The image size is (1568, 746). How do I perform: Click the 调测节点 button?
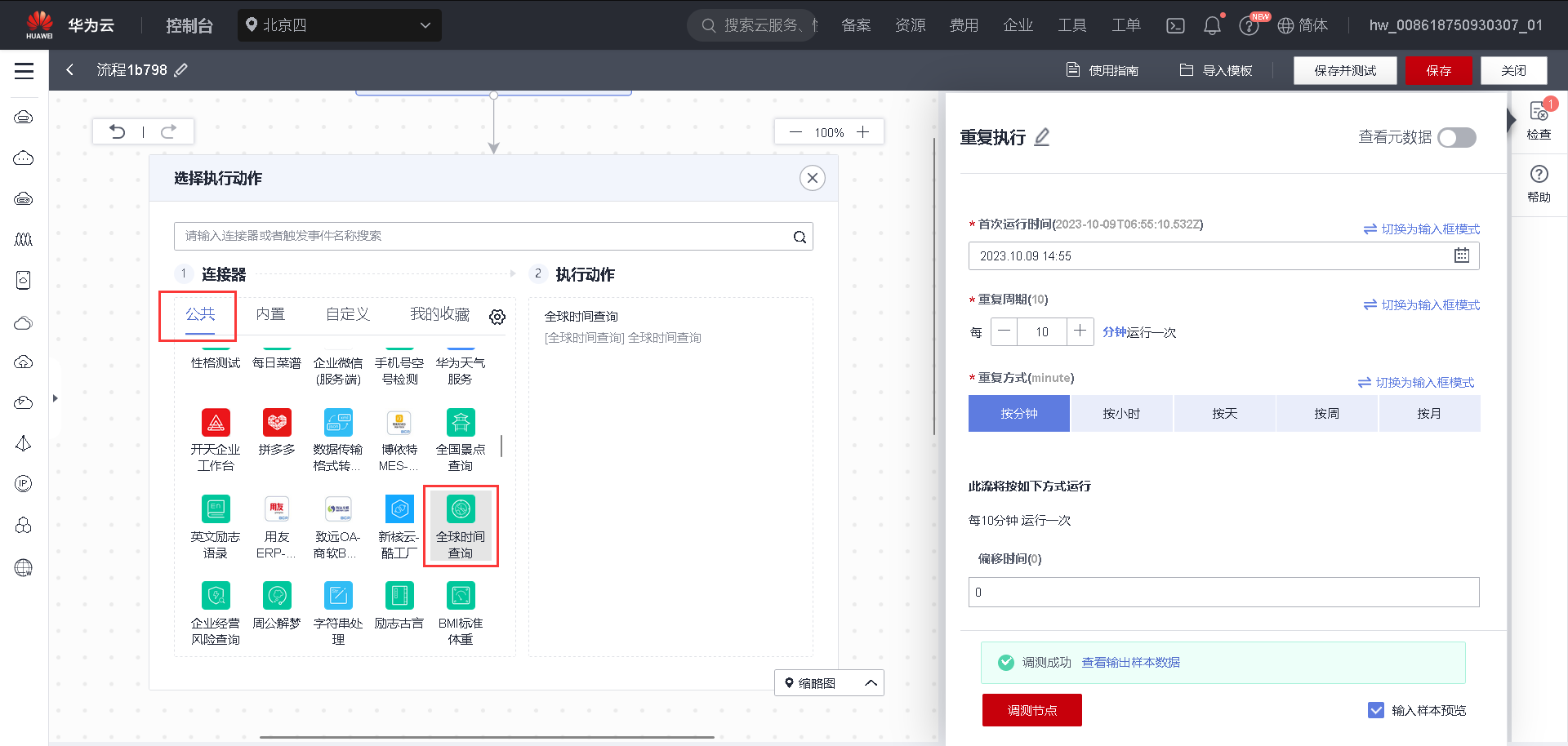click(x=1031, y=710)
